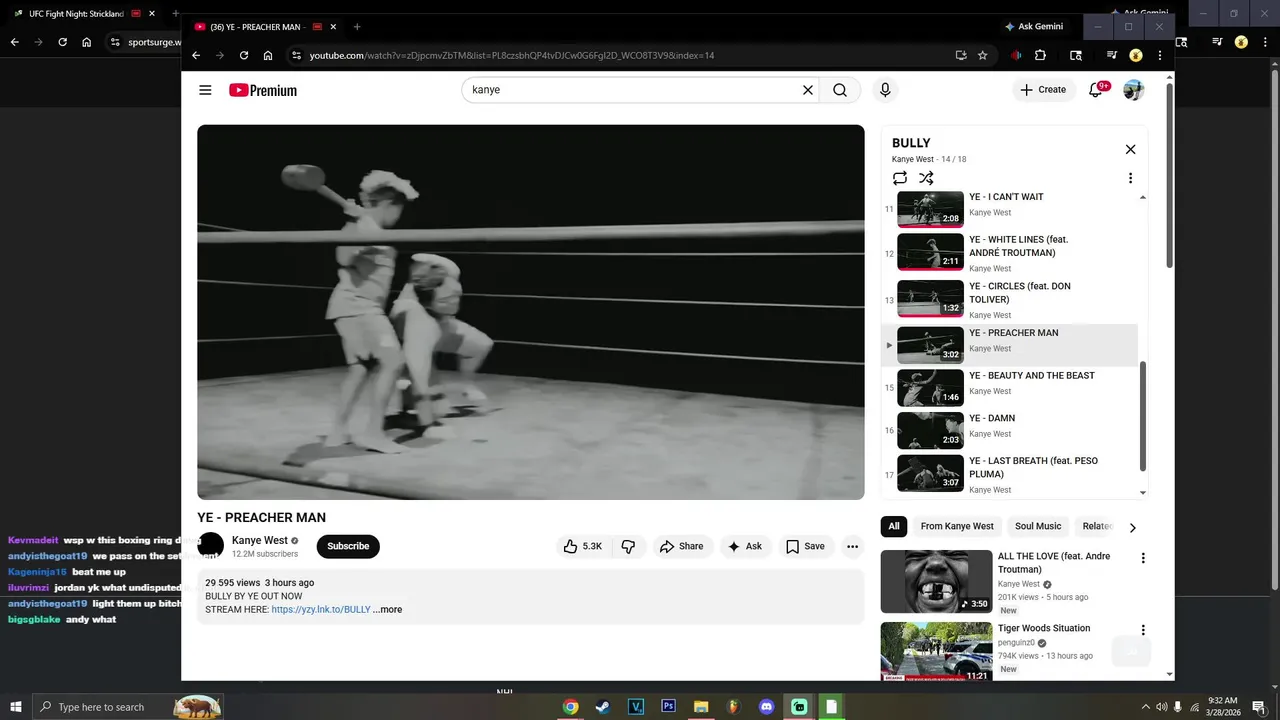The height and width of the screenshot is (720, 1280).
Task: Show more chips with right arrow
Action: click(1132, 527)
